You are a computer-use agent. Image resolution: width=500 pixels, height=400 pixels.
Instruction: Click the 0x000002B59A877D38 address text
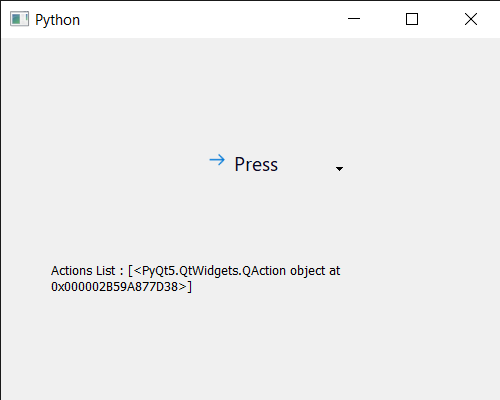point(115,287)
